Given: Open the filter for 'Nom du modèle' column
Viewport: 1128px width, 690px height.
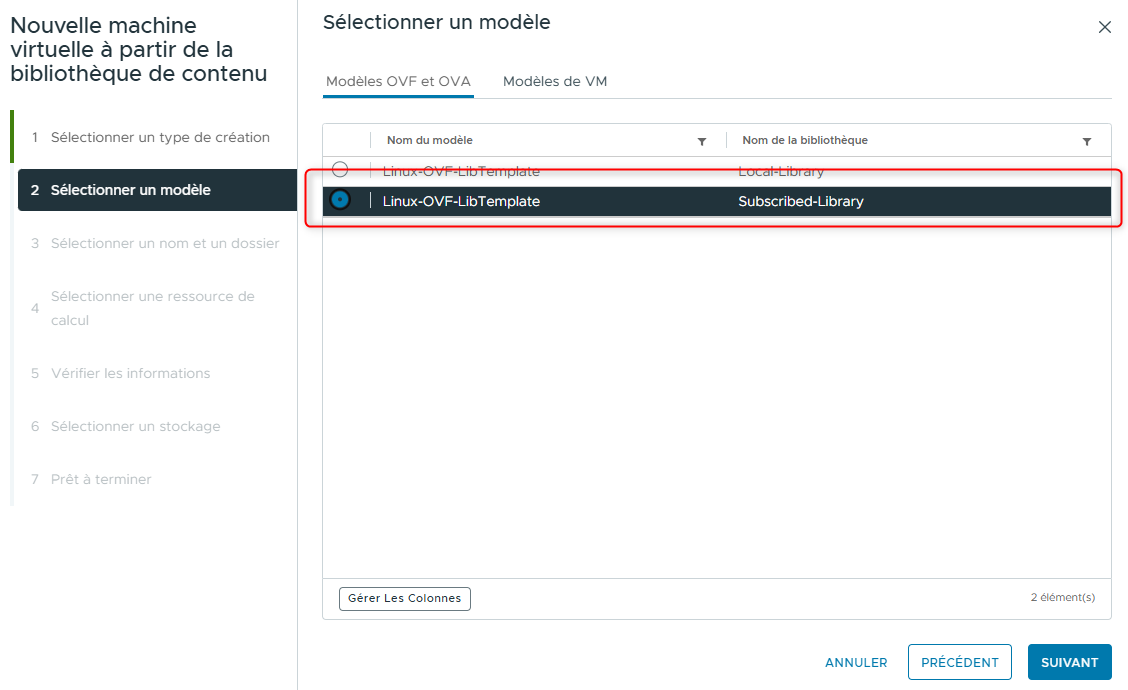Looking at the screenshot, I should click(x=702, y=140).
